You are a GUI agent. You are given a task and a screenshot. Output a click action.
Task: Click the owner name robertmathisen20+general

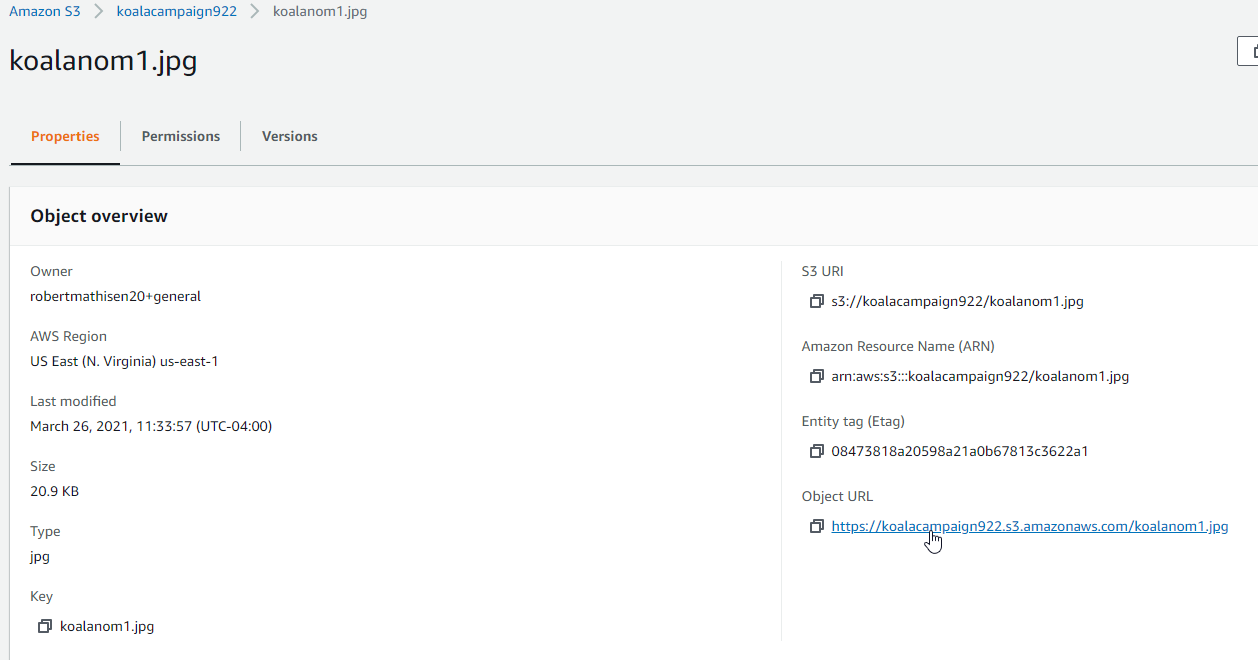(x=115, y=295)
